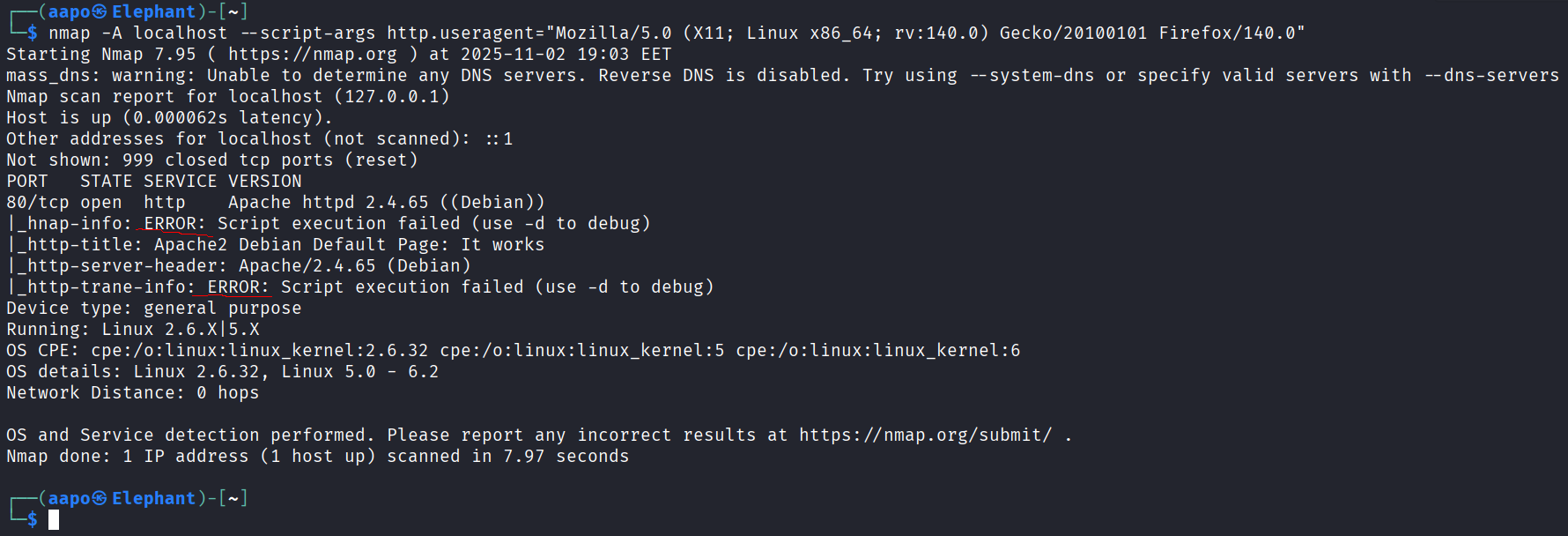Open the https://nmap.org link in the starting line
This screenshot has height=536, width=1568.
(x=312, y=55)
